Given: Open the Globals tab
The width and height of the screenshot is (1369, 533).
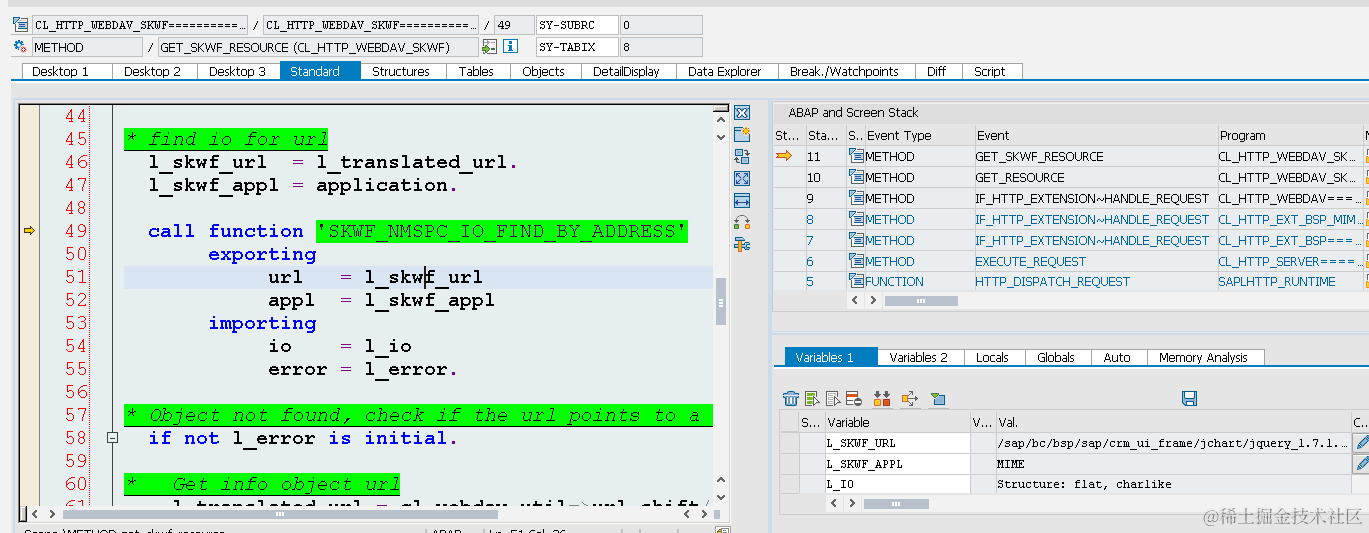Looking at the screenshot, I should (1055, 357).
